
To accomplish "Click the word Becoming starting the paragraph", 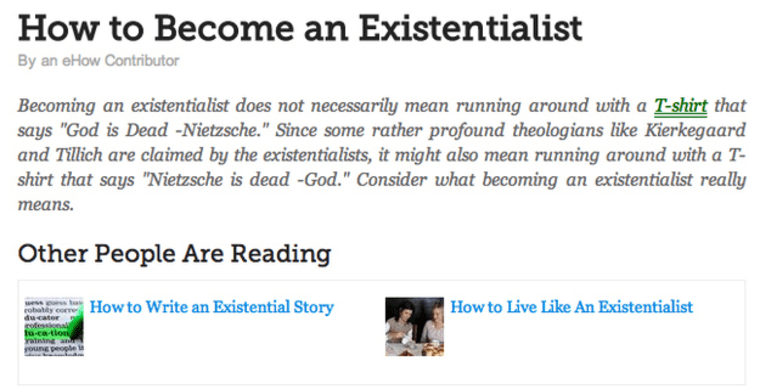I will click(x=57, y=106).
